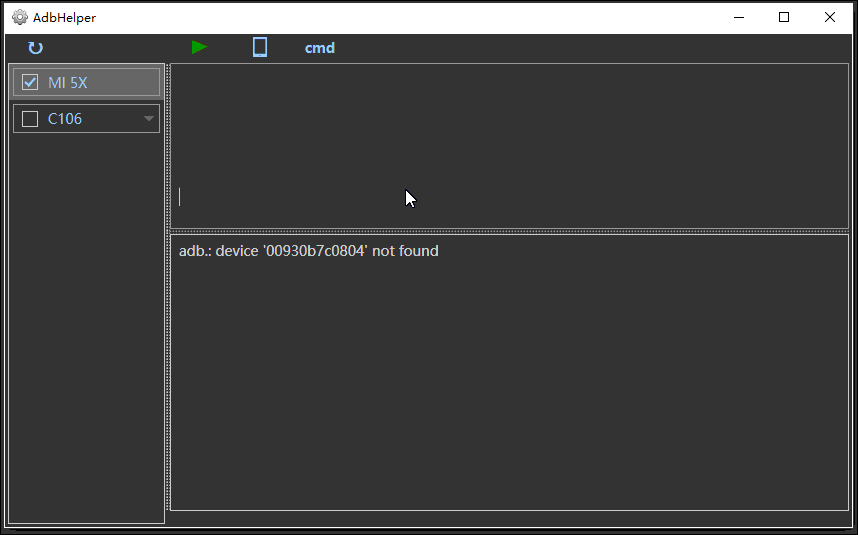Check the C106 device checkbox
This screenshot has width=858, height=535.
30,119
